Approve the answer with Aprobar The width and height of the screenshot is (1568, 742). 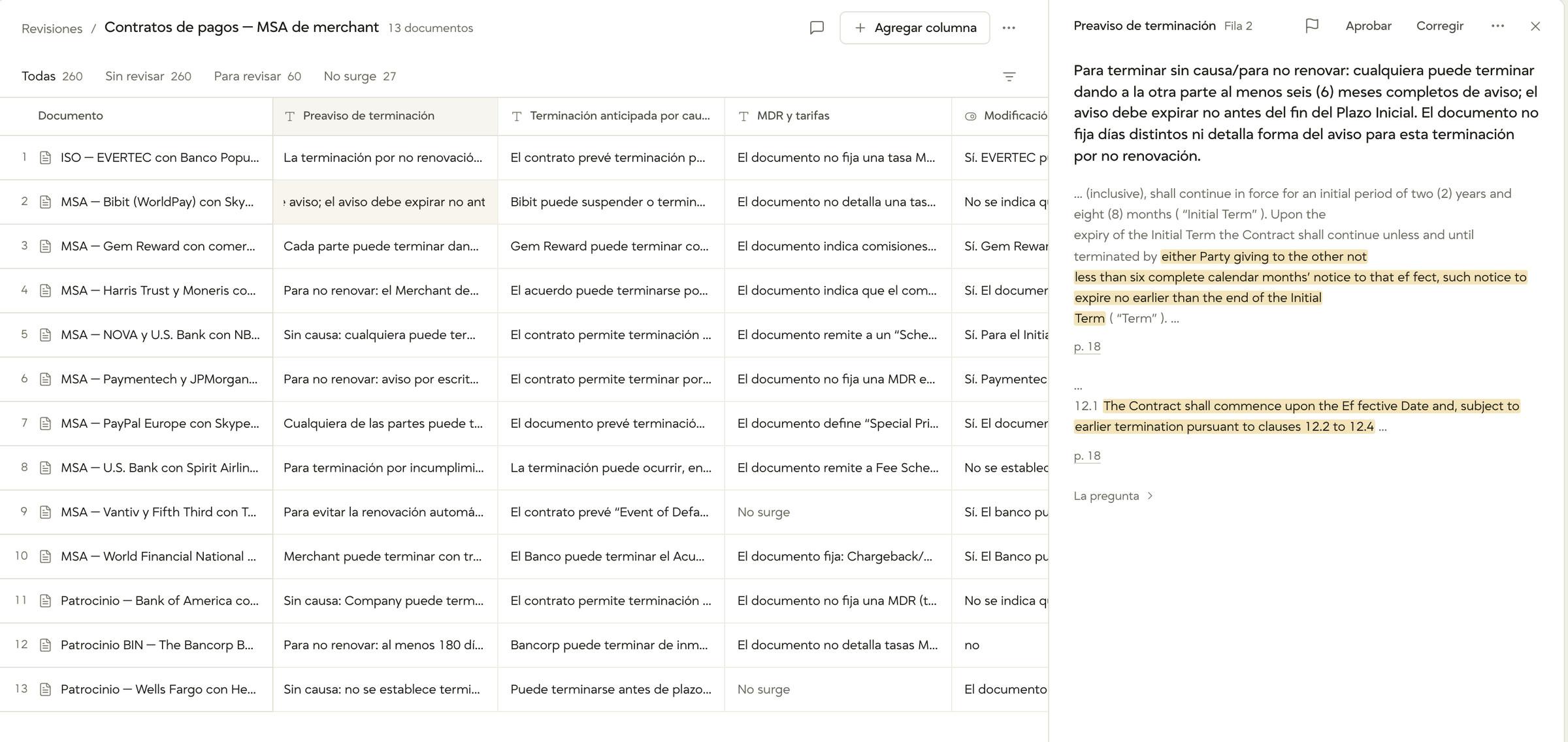click(1368, 26)
